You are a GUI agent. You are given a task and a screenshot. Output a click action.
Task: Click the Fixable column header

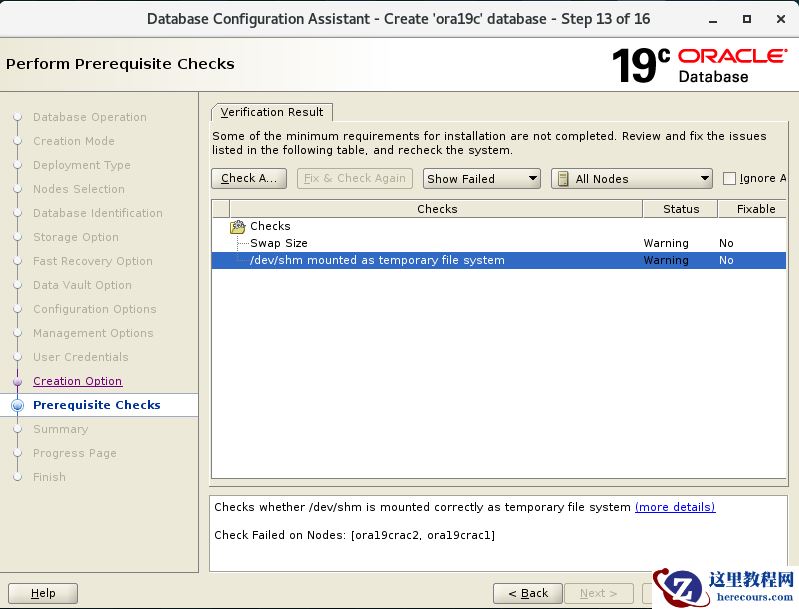[x=753, y=209]
